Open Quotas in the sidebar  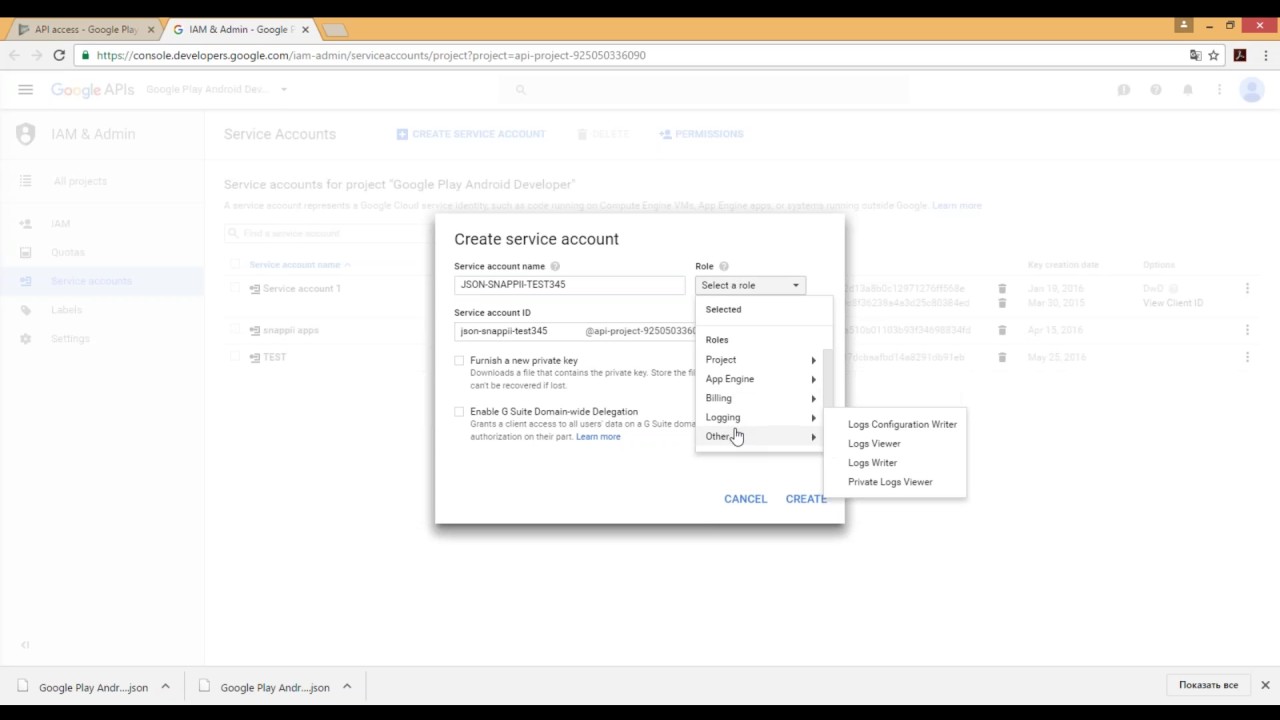point(69,253)
